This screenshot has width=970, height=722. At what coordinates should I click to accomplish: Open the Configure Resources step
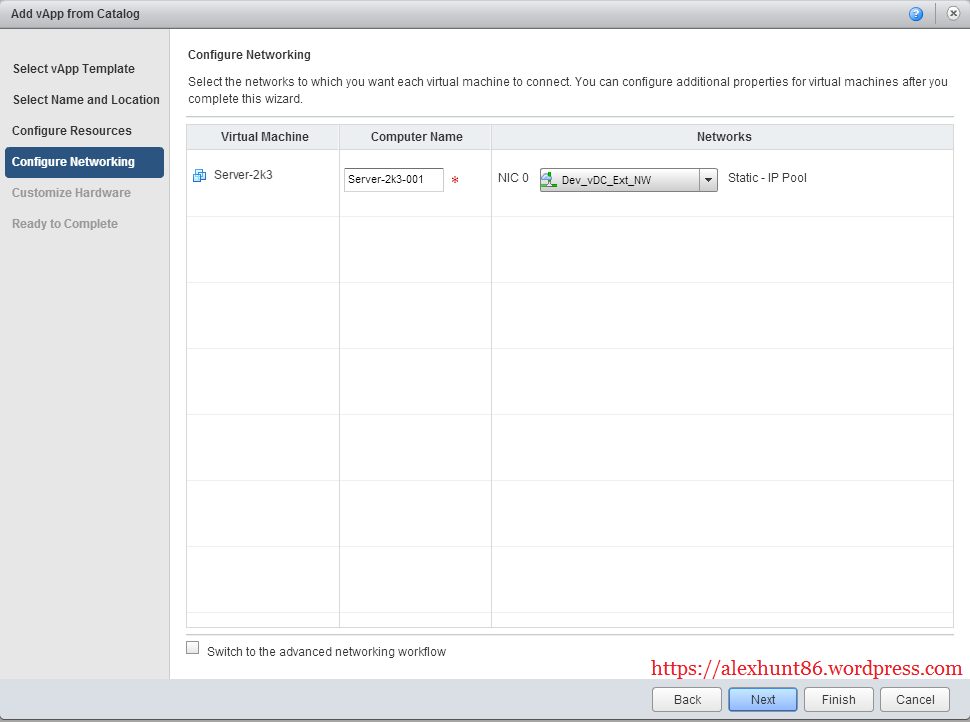point(72,131)
